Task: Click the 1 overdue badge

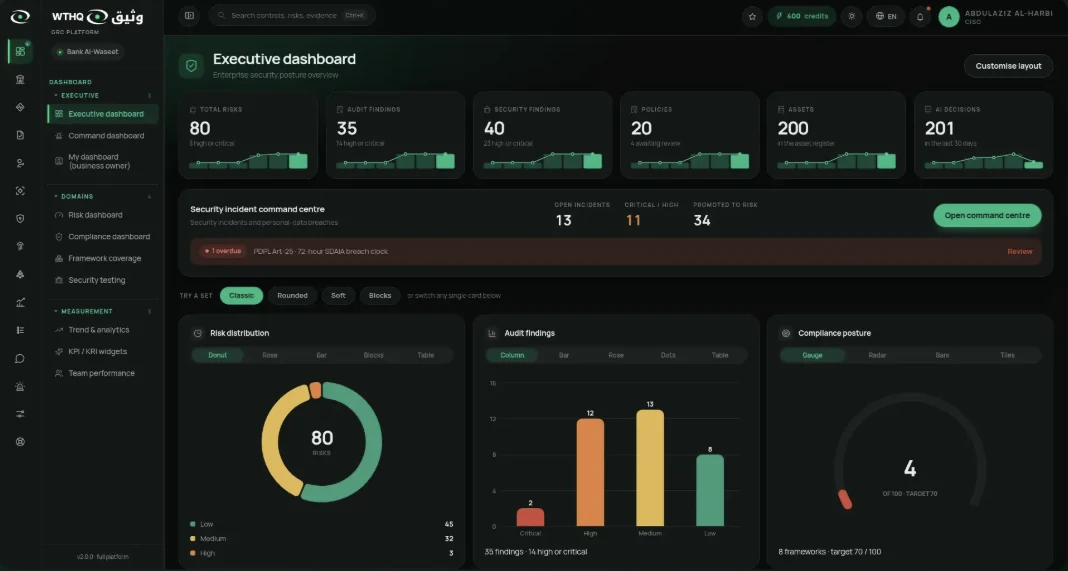Action: pyautogui.click(x=223, y=251)
